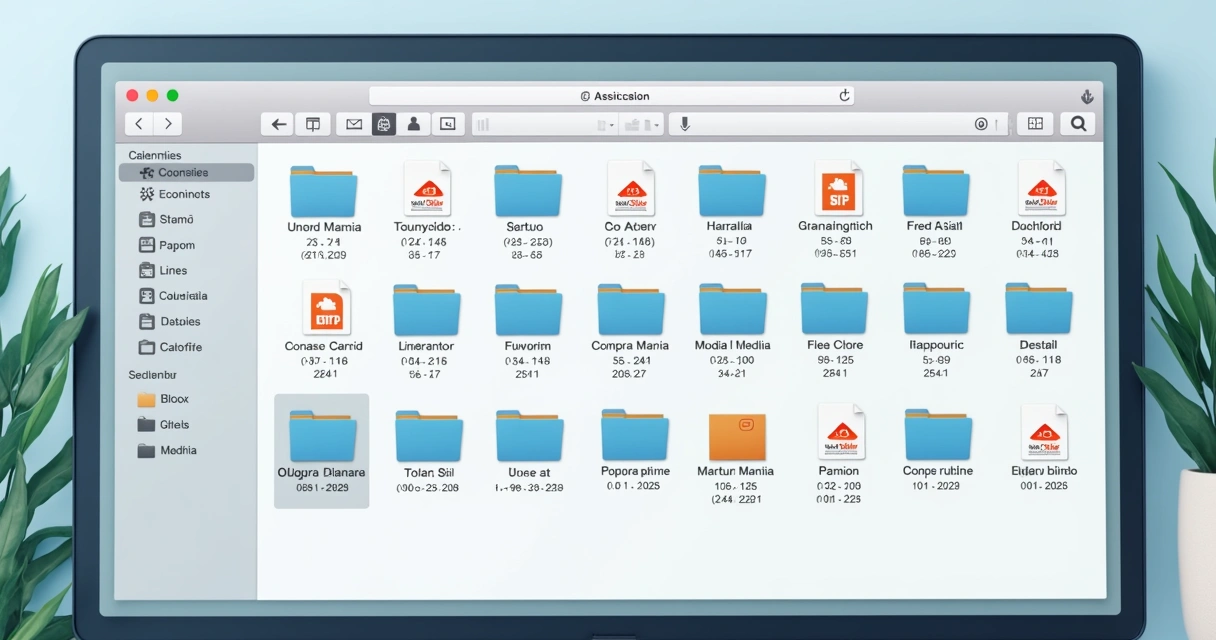Click the microphone icon in the toolbar
Image resolution: width=1216 pixels, height=640 pixels.
(685, 124)
